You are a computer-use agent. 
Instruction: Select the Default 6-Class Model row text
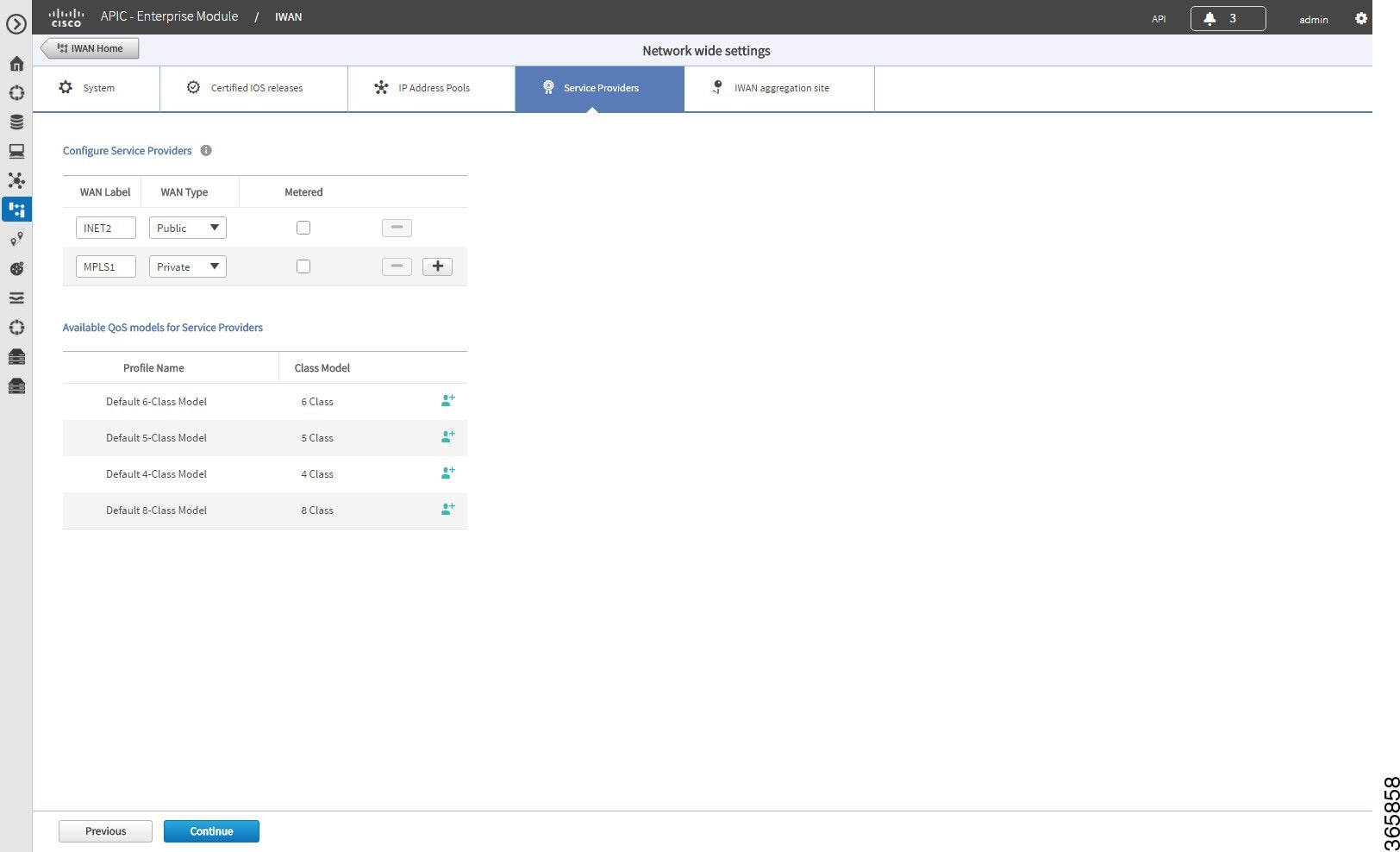pos(156,402)
